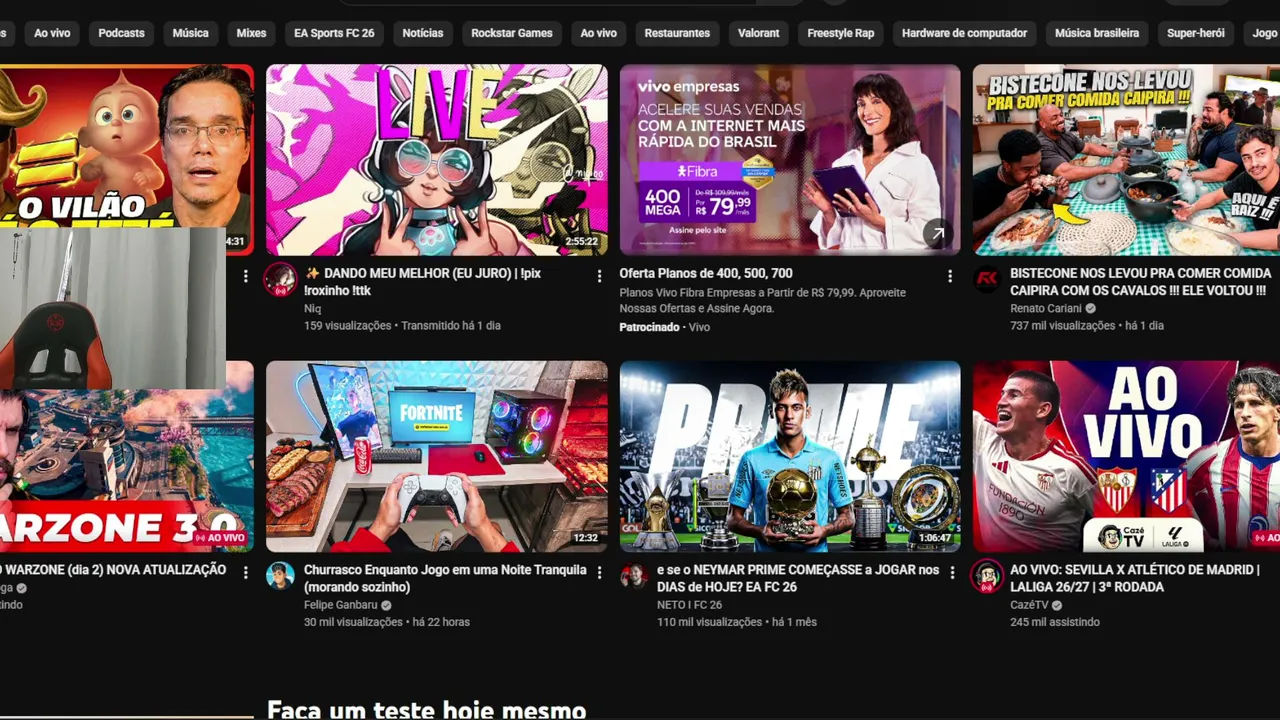Select the Ao vivo chip next to Podcasts

[x=52, y=33]
